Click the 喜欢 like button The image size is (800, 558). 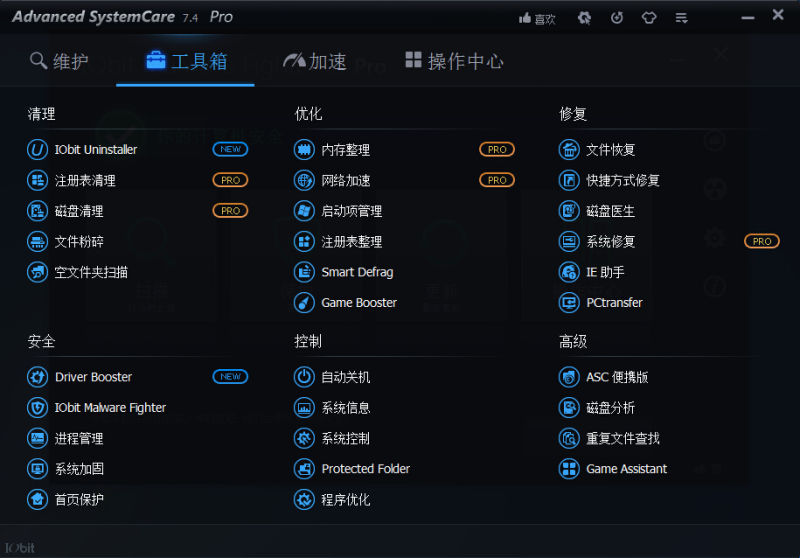click(537, 18)
